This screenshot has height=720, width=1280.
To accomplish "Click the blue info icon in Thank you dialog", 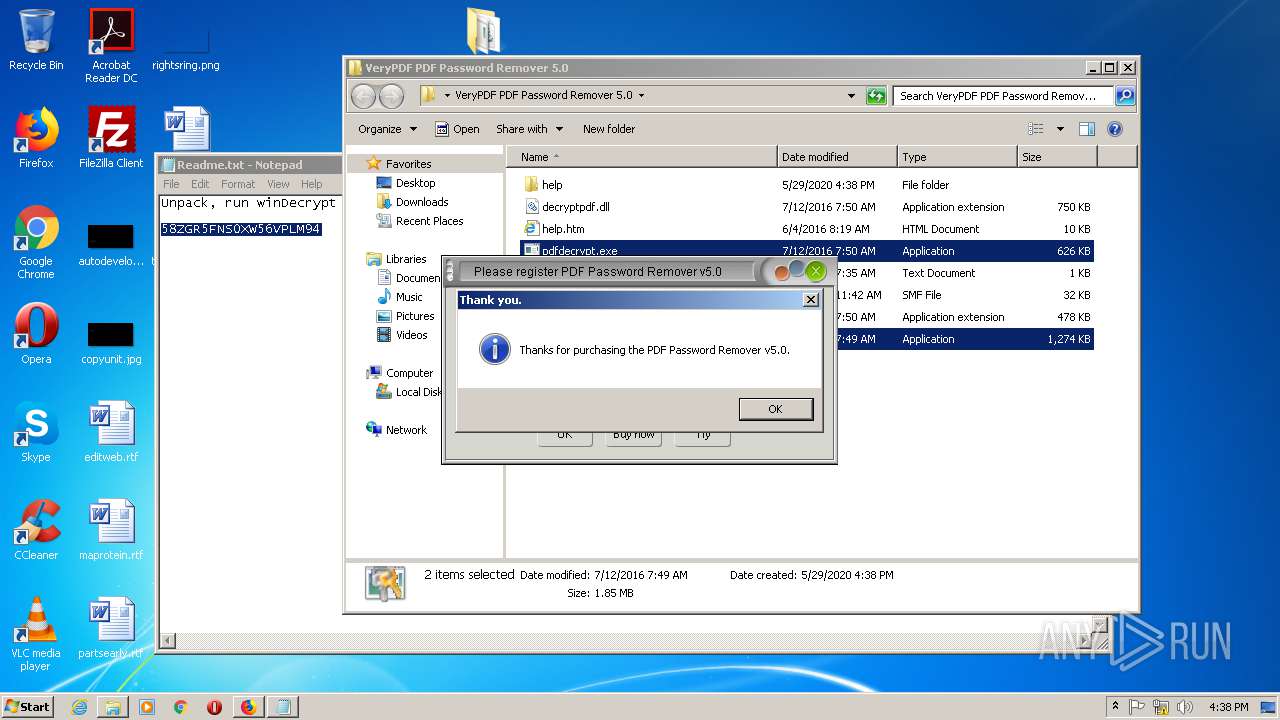I will [x=494, y=349].
